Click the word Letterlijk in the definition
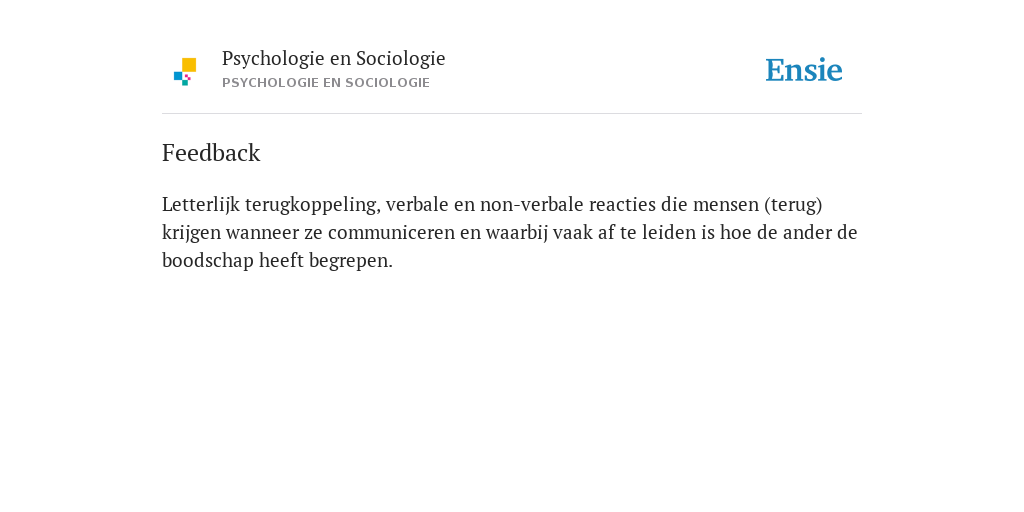This screenshot has height=512, width=1024. [201, 204]
